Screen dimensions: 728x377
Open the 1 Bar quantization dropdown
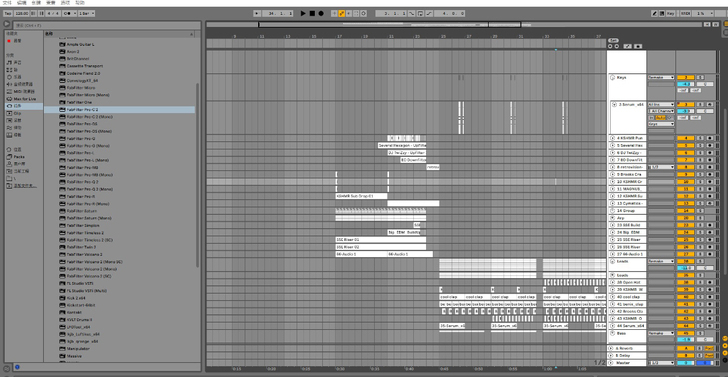86,13
